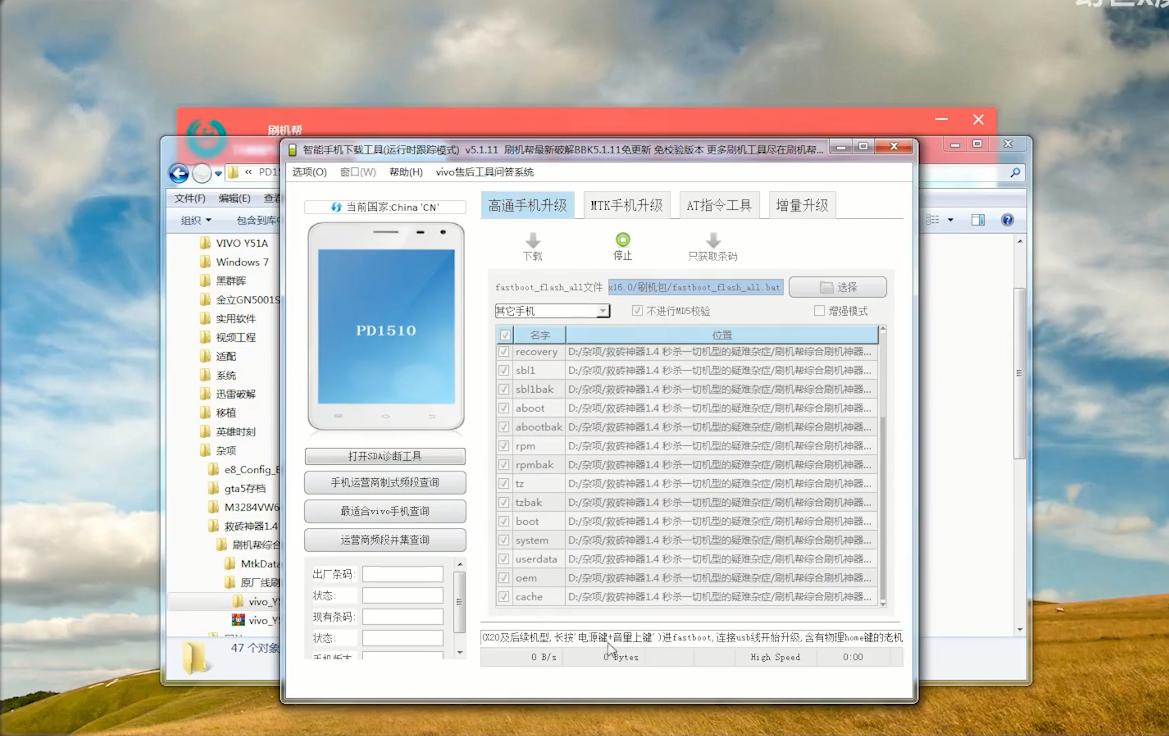Open the history dropdown next to navigation arrows
This screenshot has height=736, width=1169.
coord(218,174)
